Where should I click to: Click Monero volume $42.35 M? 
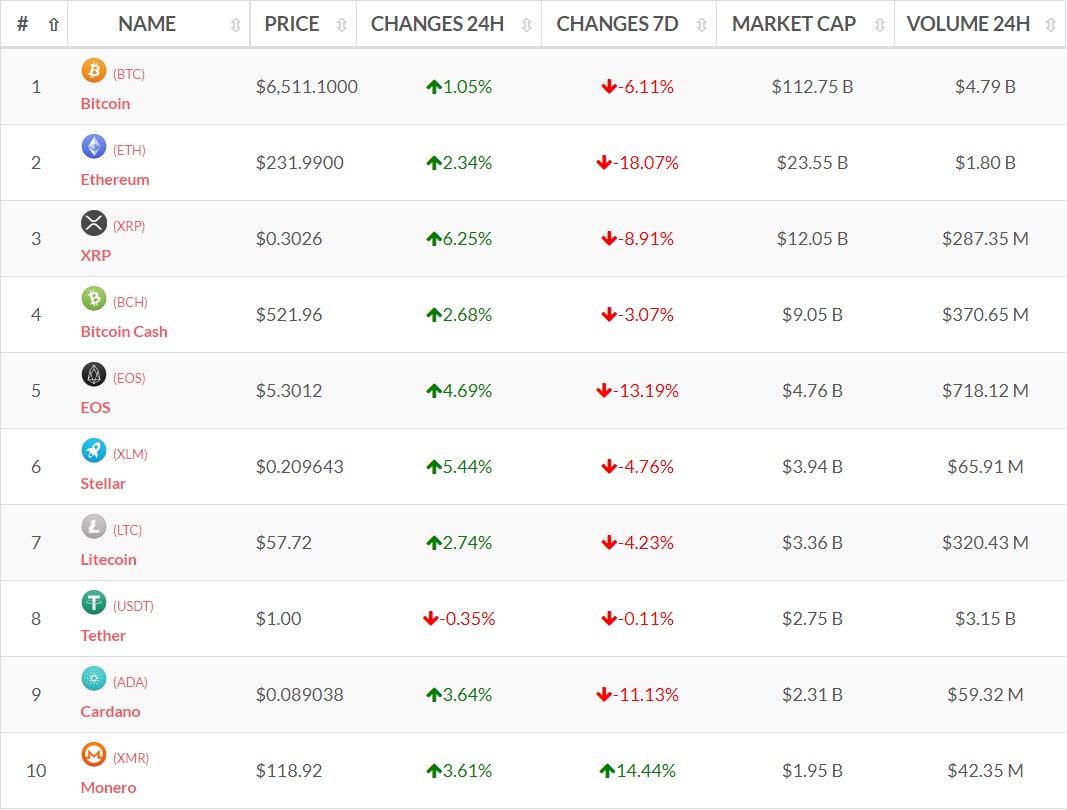tap(985, 771)
